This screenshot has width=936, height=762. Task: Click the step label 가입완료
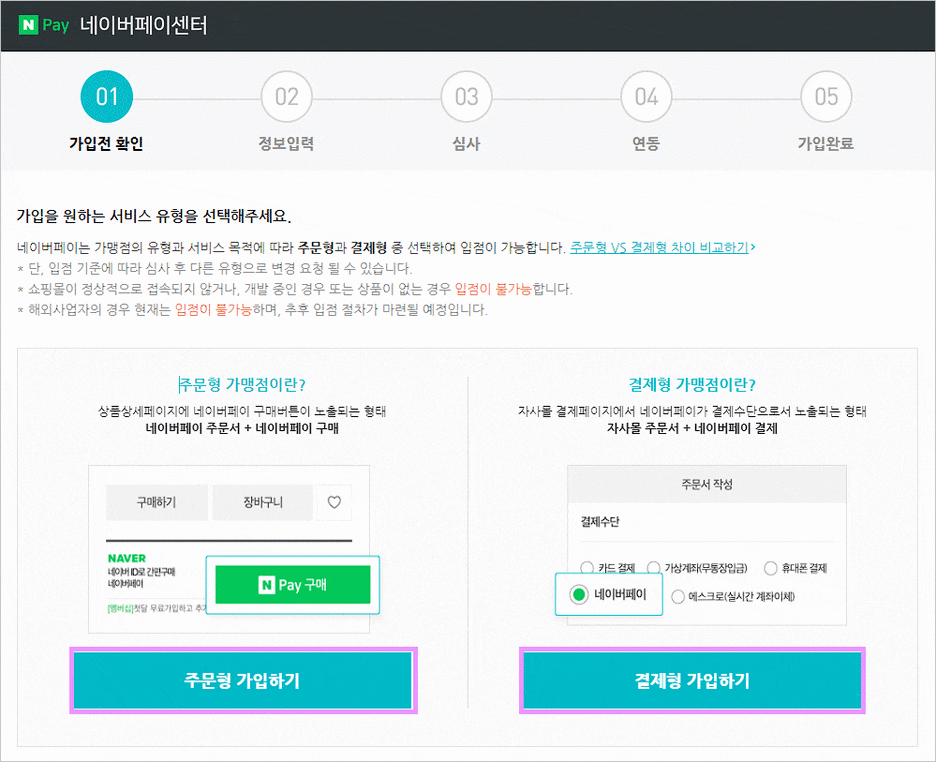pos(826,144)
